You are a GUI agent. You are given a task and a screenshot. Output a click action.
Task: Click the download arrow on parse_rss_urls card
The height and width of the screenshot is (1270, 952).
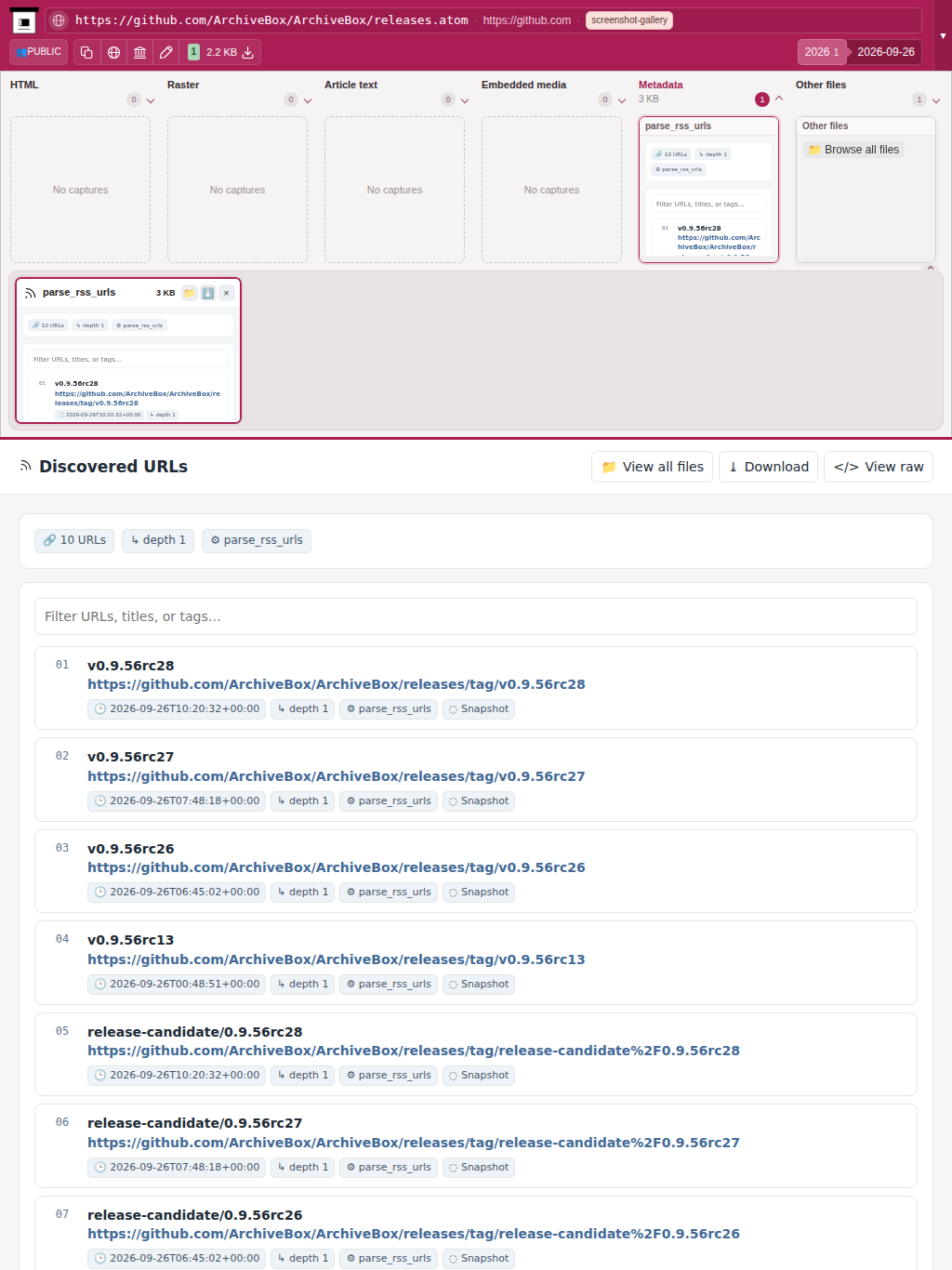(208, 293)
